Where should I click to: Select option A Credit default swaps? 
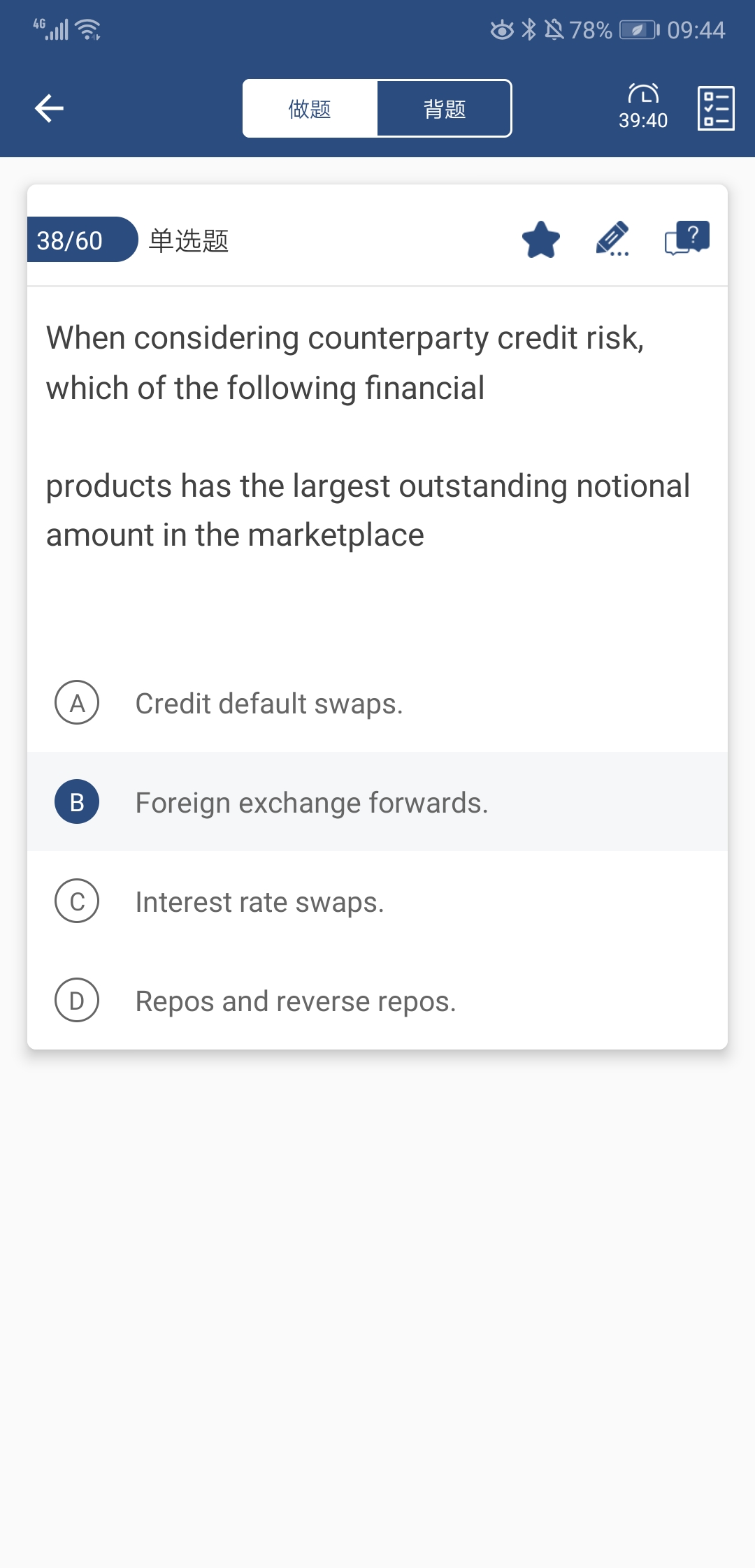377,703
